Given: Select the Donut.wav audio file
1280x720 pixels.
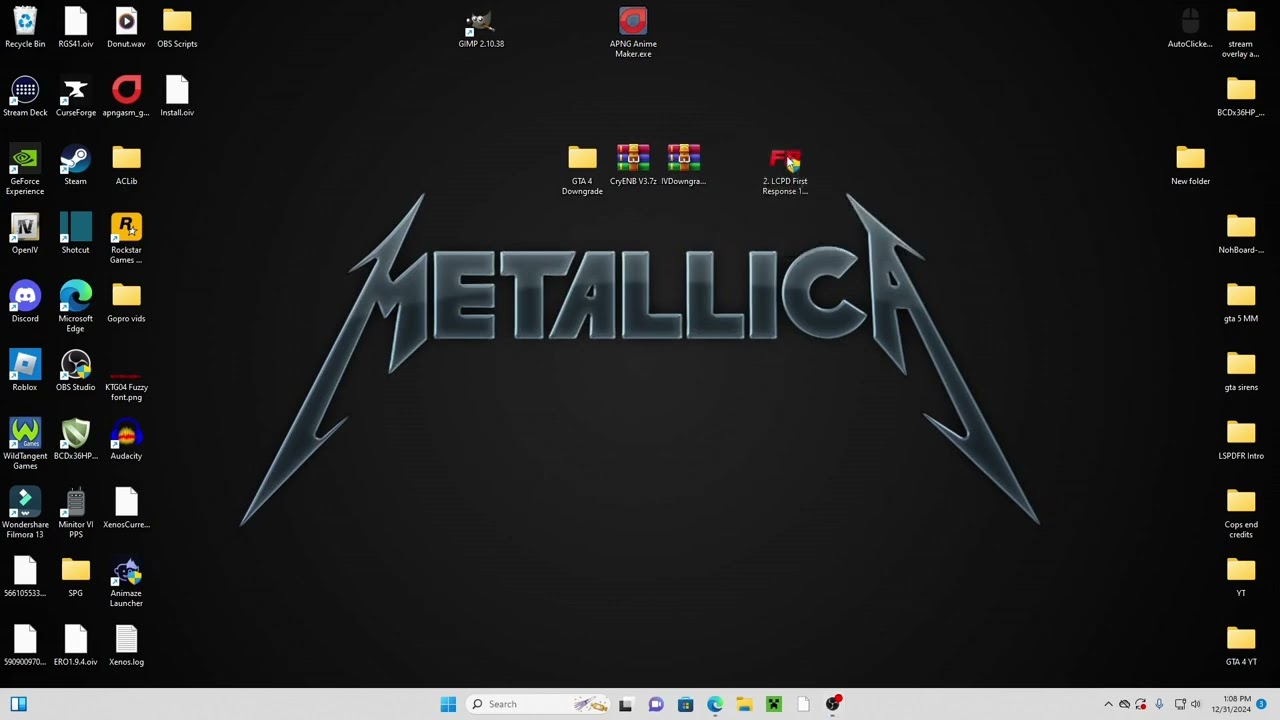Looking at the screenshot, I should [126, 28].
